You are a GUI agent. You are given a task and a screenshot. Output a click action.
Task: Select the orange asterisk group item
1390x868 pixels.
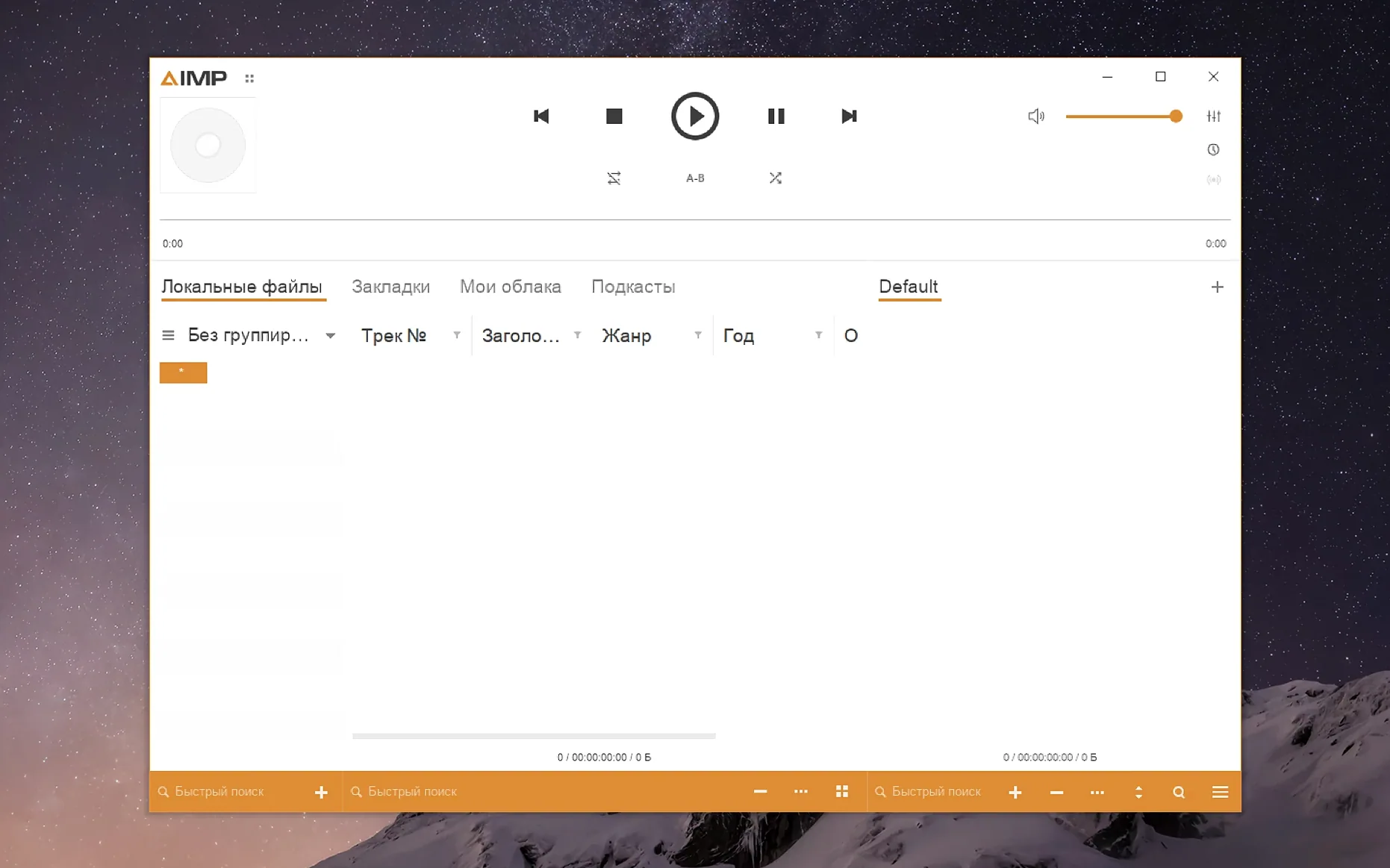click(183, 372)
